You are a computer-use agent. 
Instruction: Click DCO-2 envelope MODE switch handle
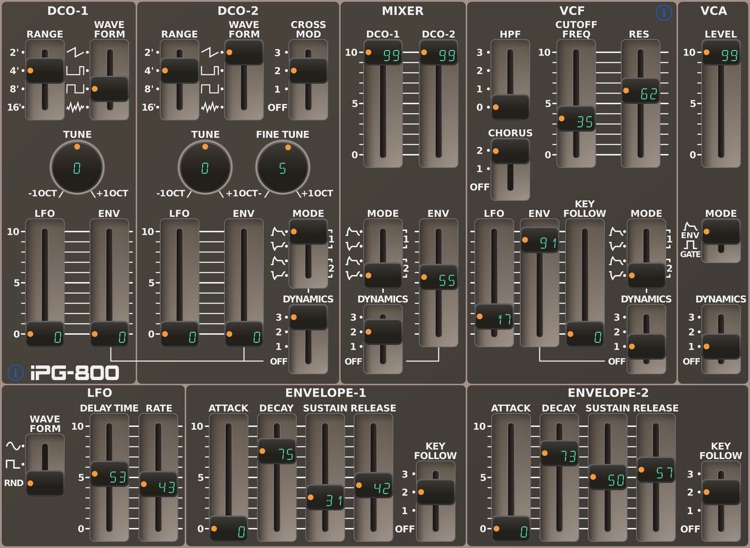point(309,232)
